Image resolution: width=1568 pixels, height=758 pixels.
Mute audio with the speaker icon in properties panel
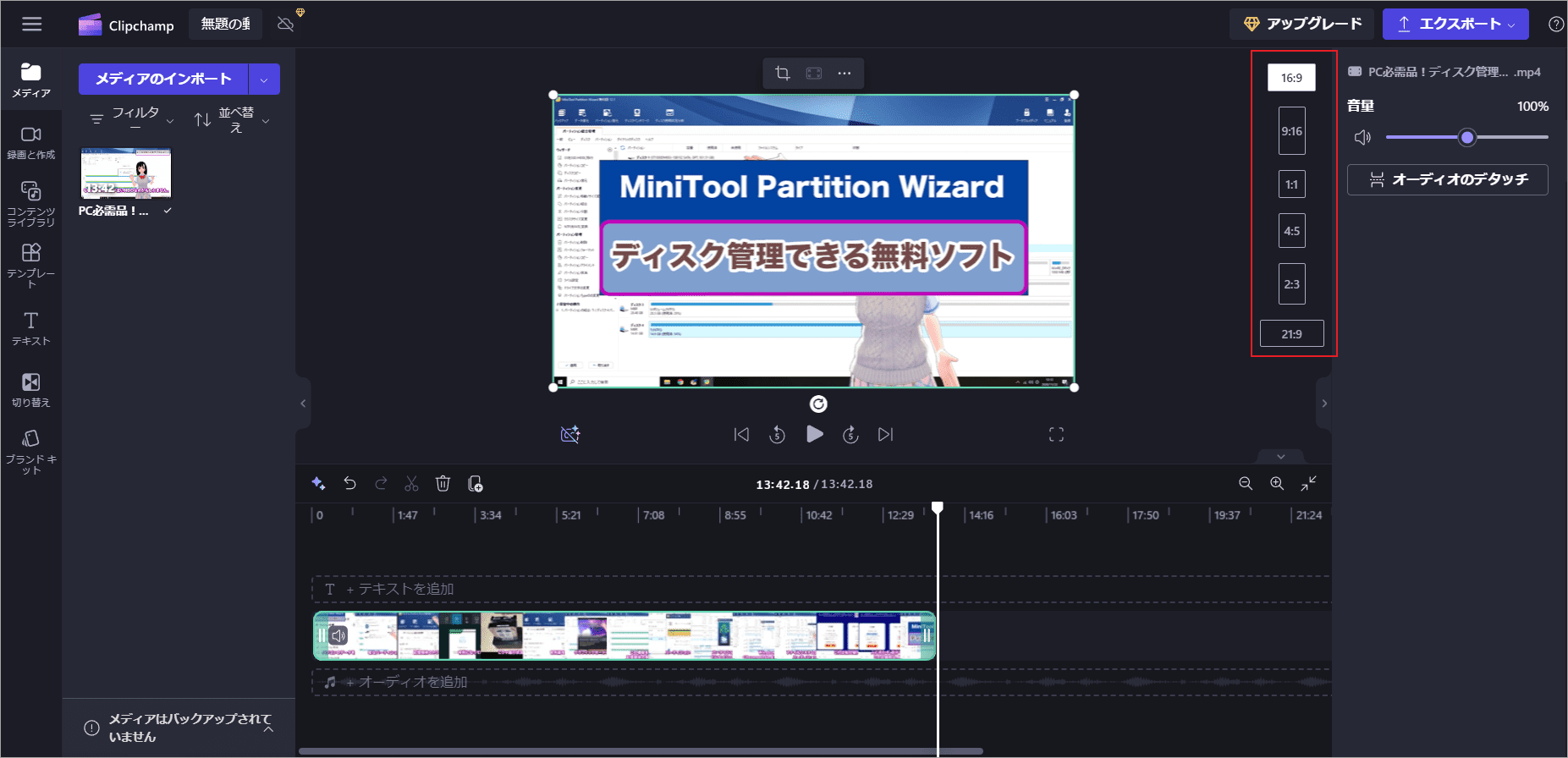coord(1362,137)
